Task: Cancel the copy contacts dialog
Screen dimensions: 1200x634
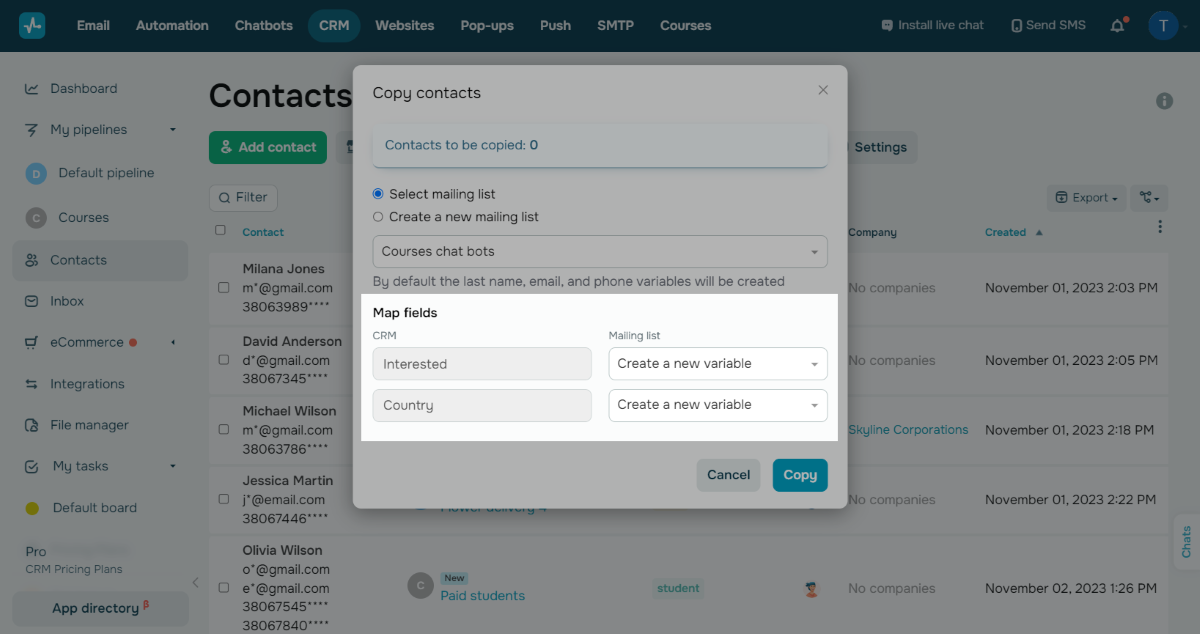Action: pos(728,475)
